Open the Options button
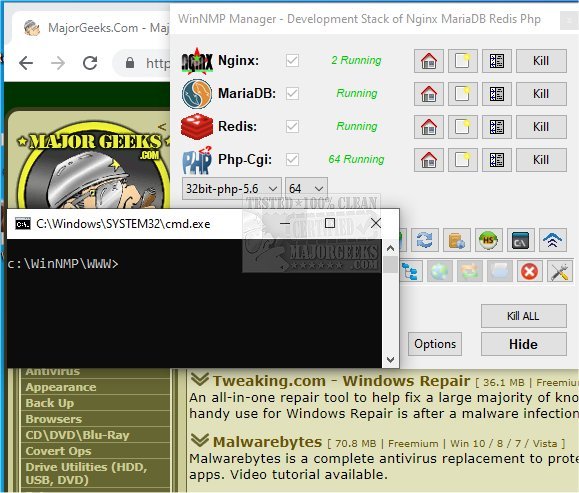Image resolution: width=579 pixels, height=493 pixels. click(435, 344)
